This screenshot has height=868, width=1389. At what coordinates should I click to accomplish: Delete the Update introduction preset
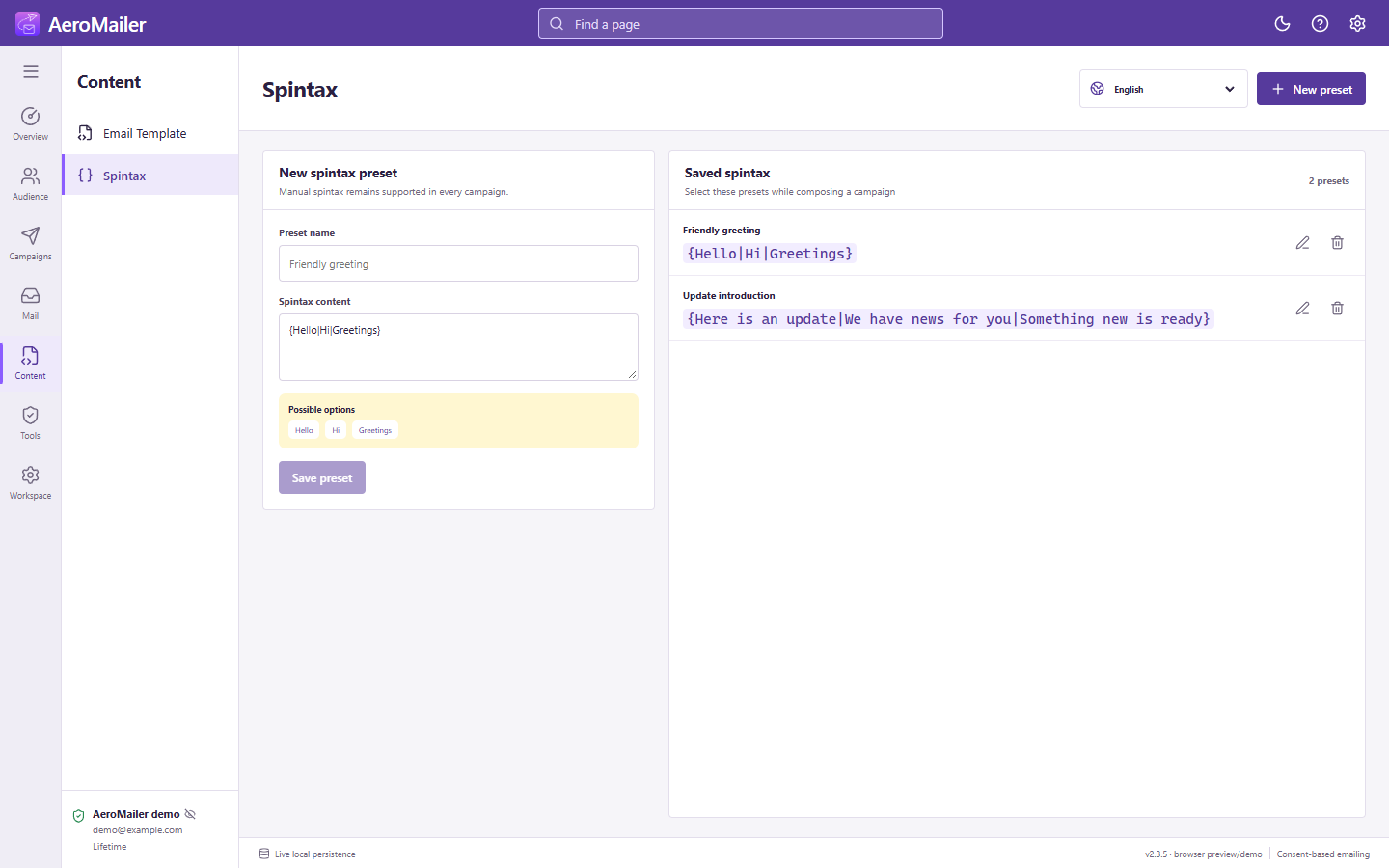pos(1337,309)
